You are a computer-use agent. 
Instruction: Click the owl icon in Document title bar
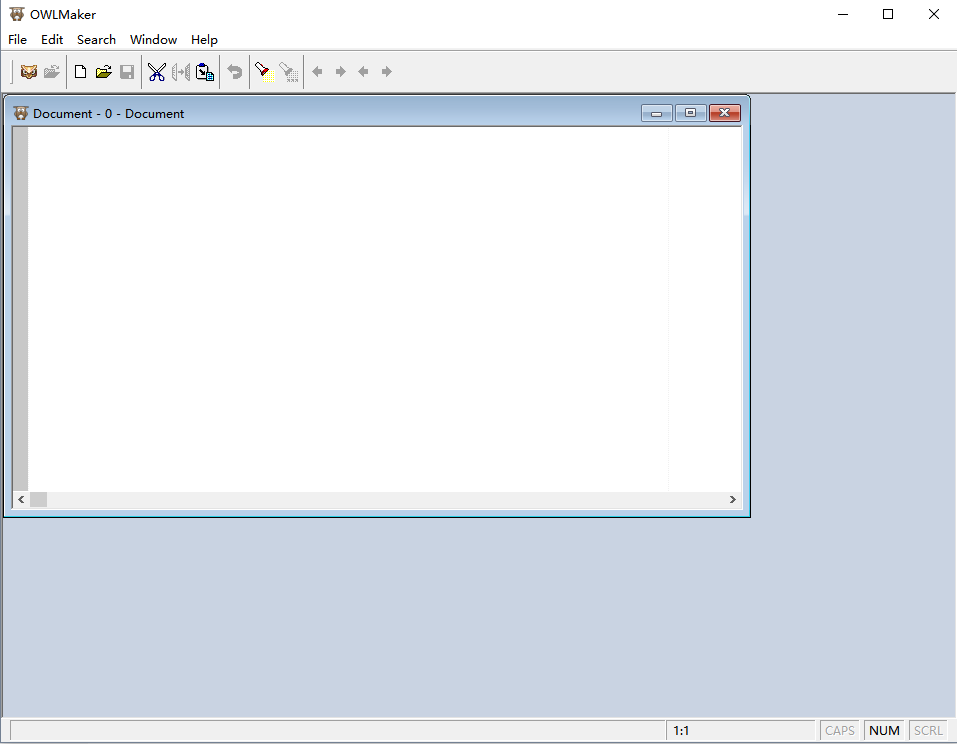coord(21,113)
